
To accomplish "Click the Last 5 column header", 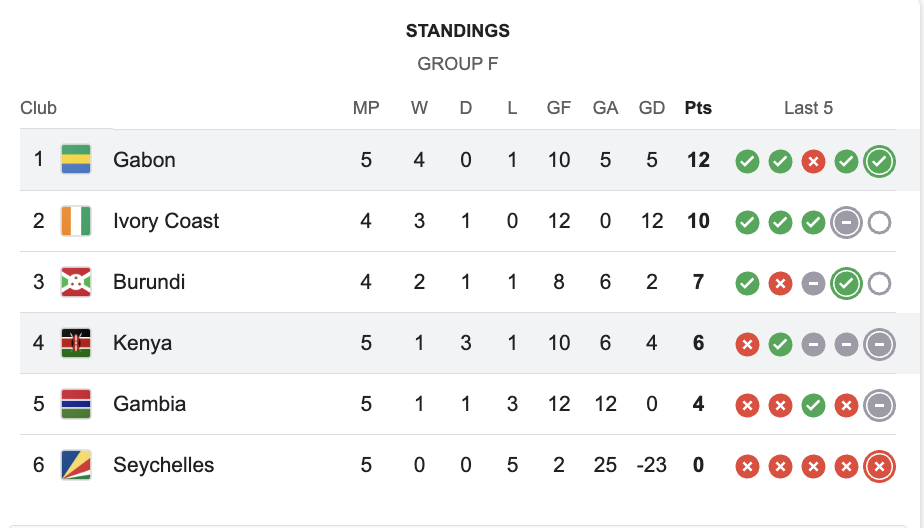I will pos(808,108).
